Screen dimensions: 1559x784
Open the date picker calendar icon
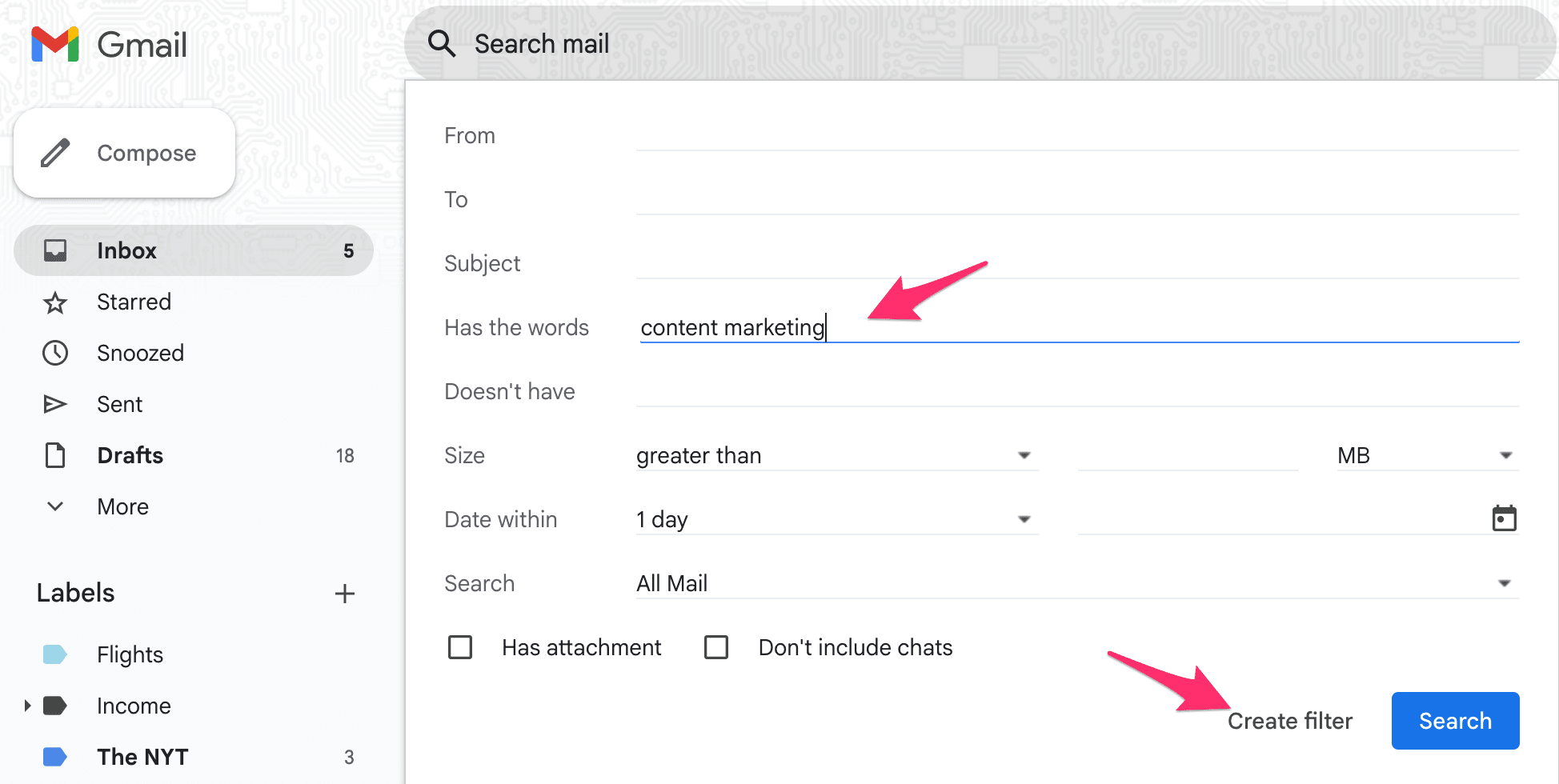(1505, 518)
